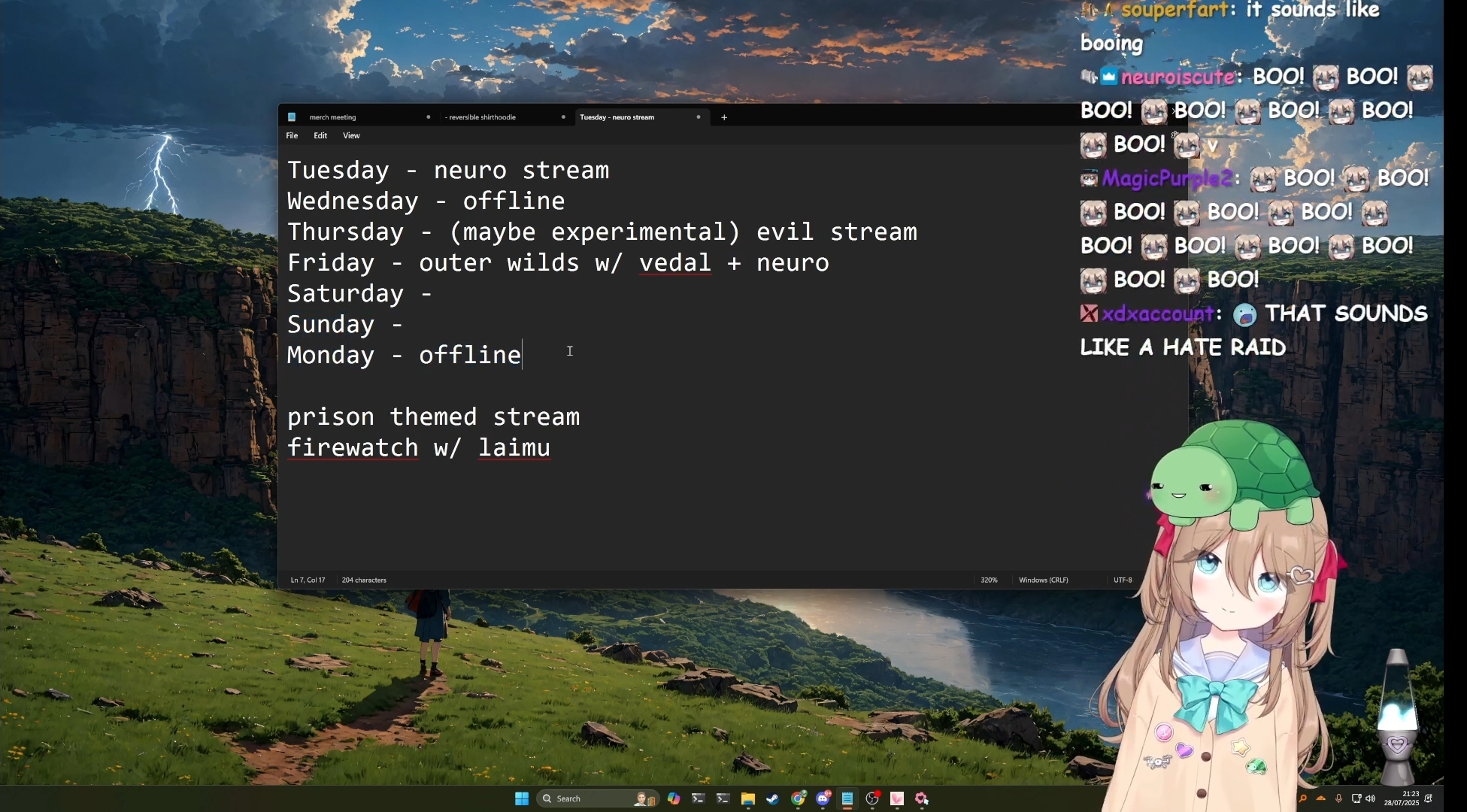
Task: Open the Edit menu
Action: point(320,136)
